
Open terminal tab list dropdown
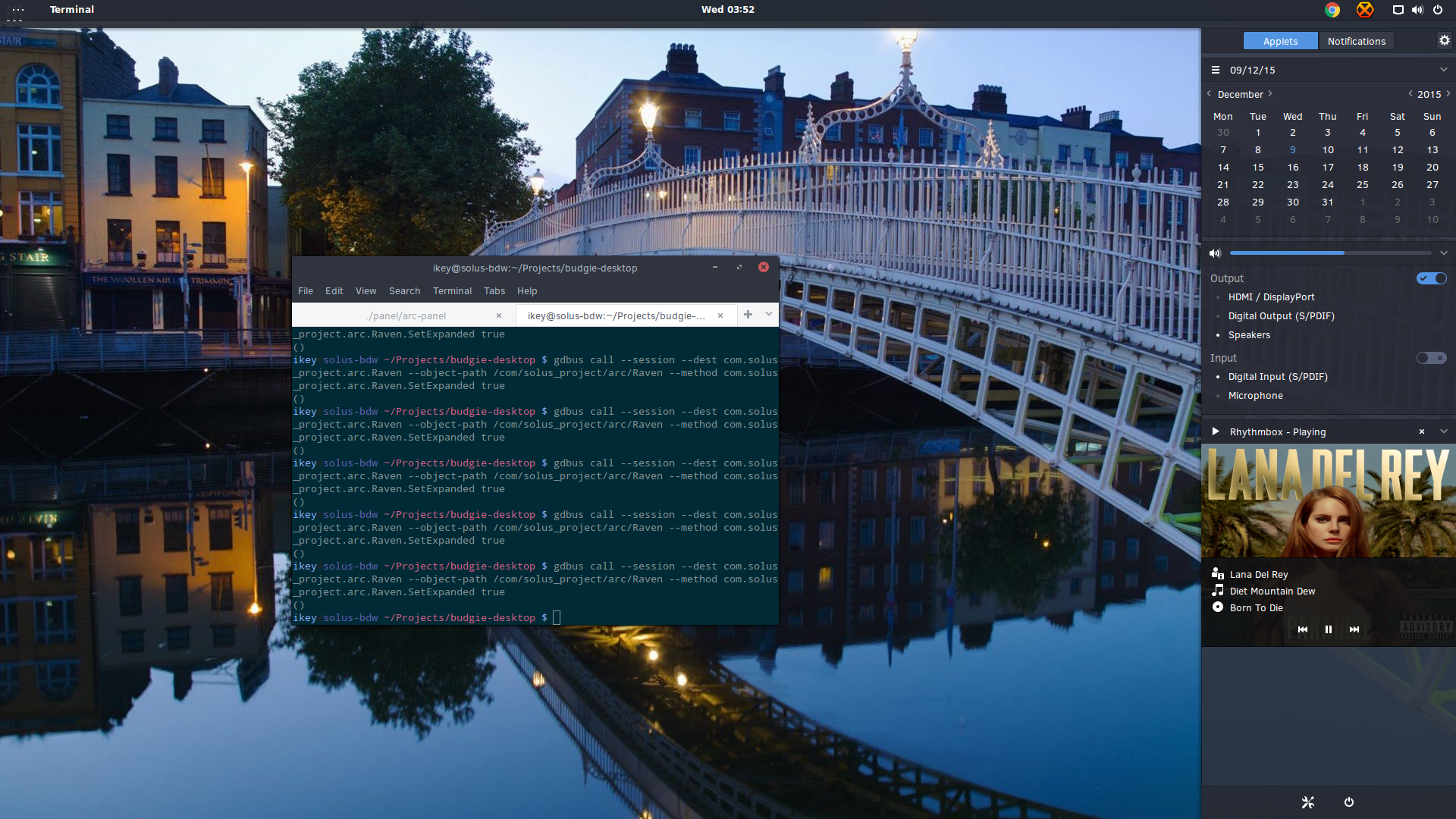click(769, 314)
